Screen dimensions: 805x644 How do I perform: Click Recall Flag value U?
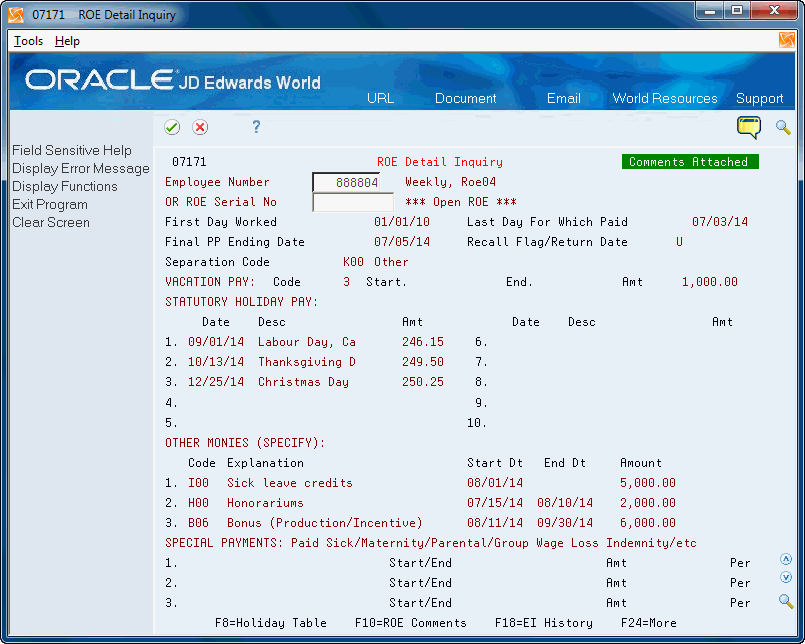[679, 242]
